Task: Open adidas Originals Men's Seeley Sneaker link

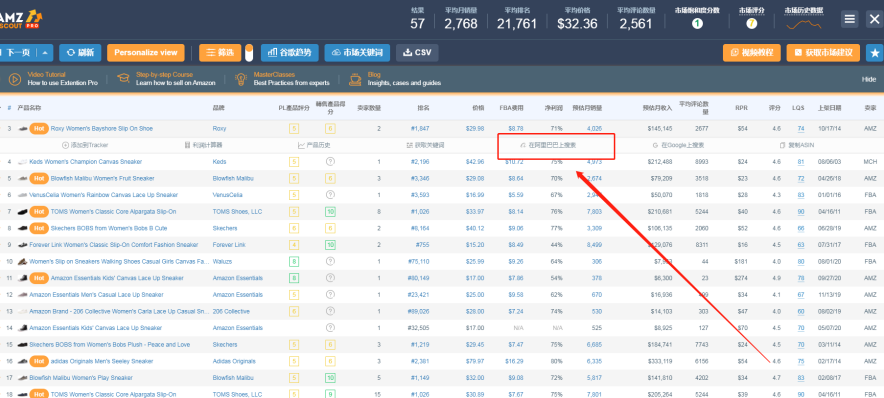Action: point(102,361)
